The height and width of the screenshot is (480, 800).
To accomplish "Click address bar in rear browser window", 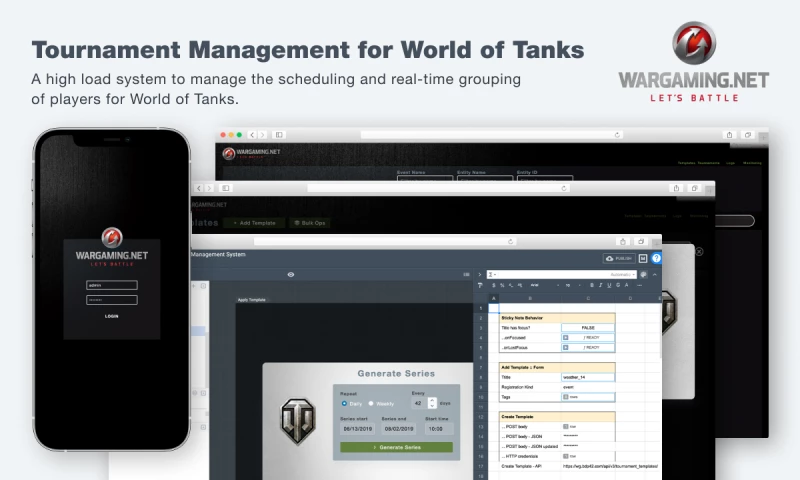I will coord(492,135).
